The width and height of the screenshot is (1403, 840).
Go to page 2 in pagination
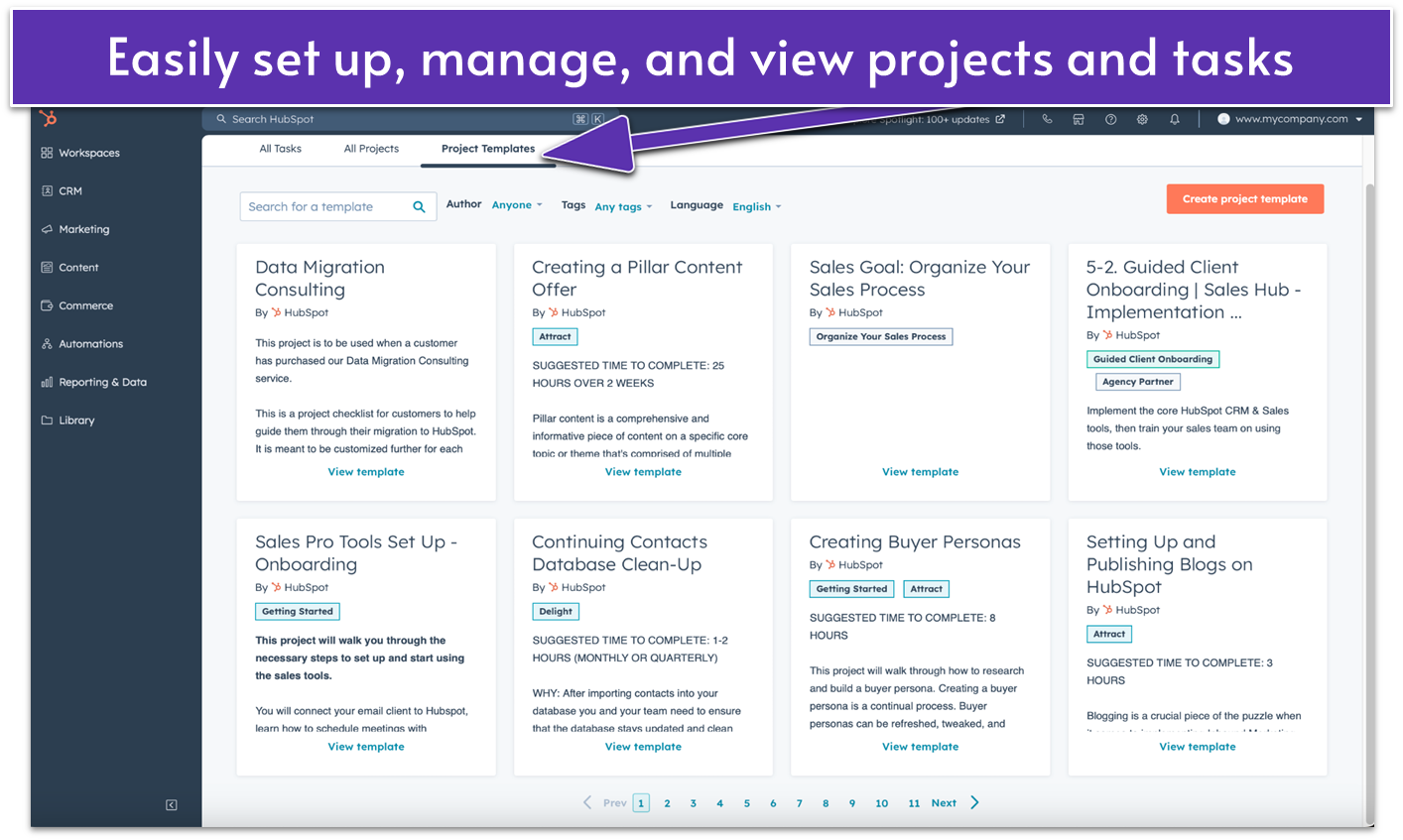pyautogui.click(x=667, y=803)
